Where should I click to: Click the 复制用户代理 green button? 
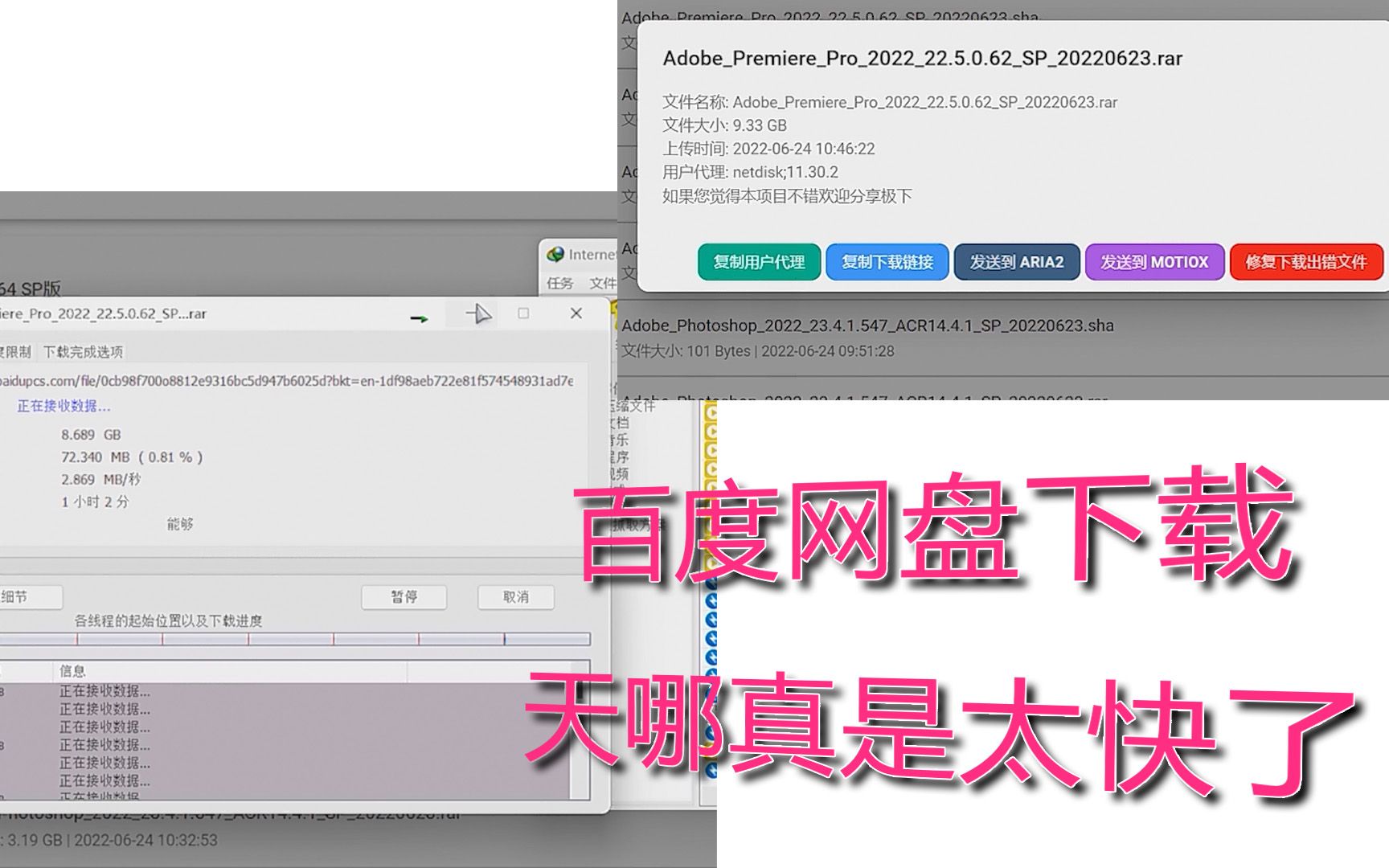click(x=759, y=262)
